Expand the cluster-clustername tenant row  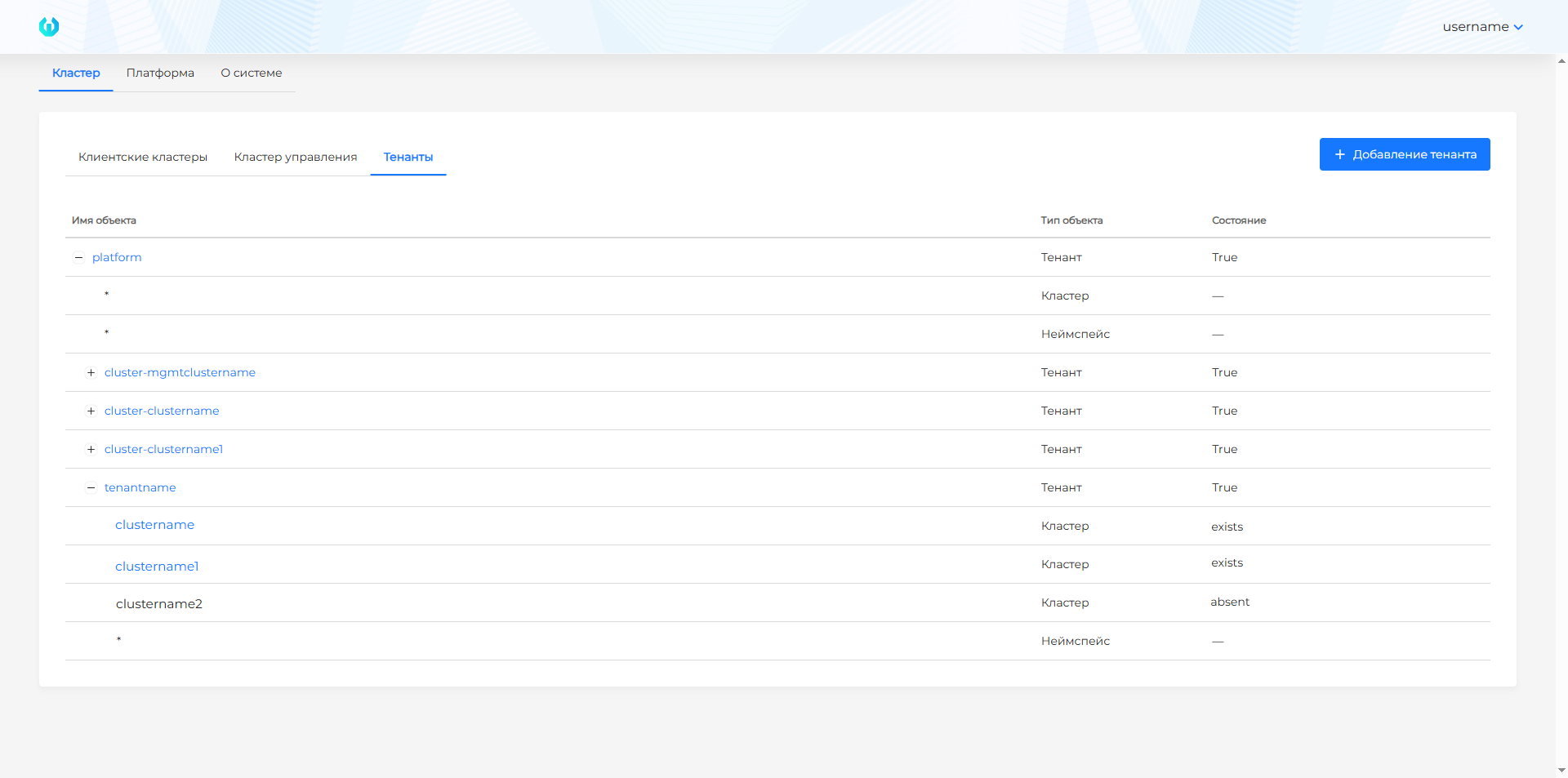(91, 411)
